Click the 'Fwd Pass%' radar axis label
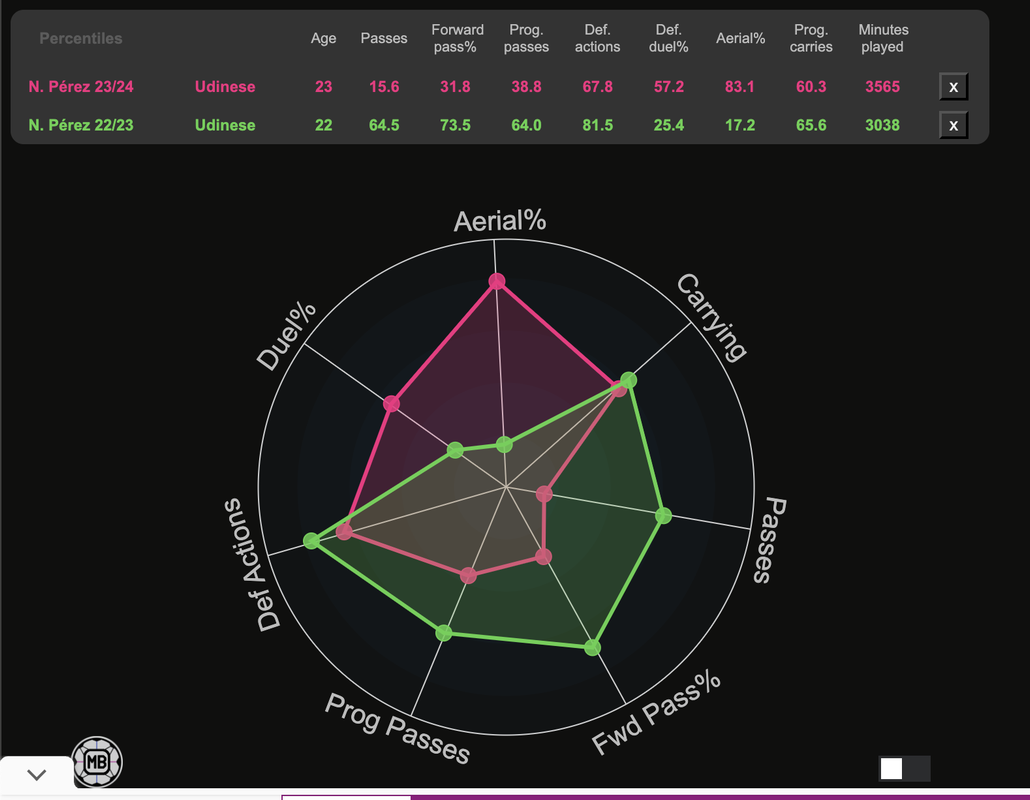The height and width of the screenshot is (800, 1030). 656,713
